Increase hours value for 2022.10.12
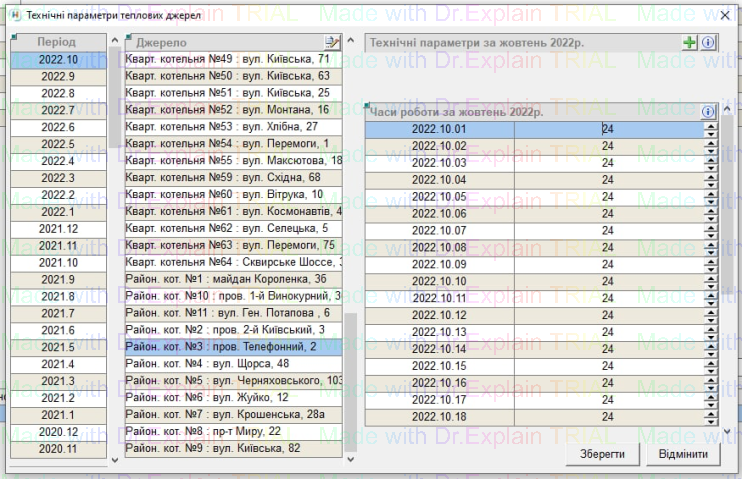 pyautogui.click(x=711, y=312)
